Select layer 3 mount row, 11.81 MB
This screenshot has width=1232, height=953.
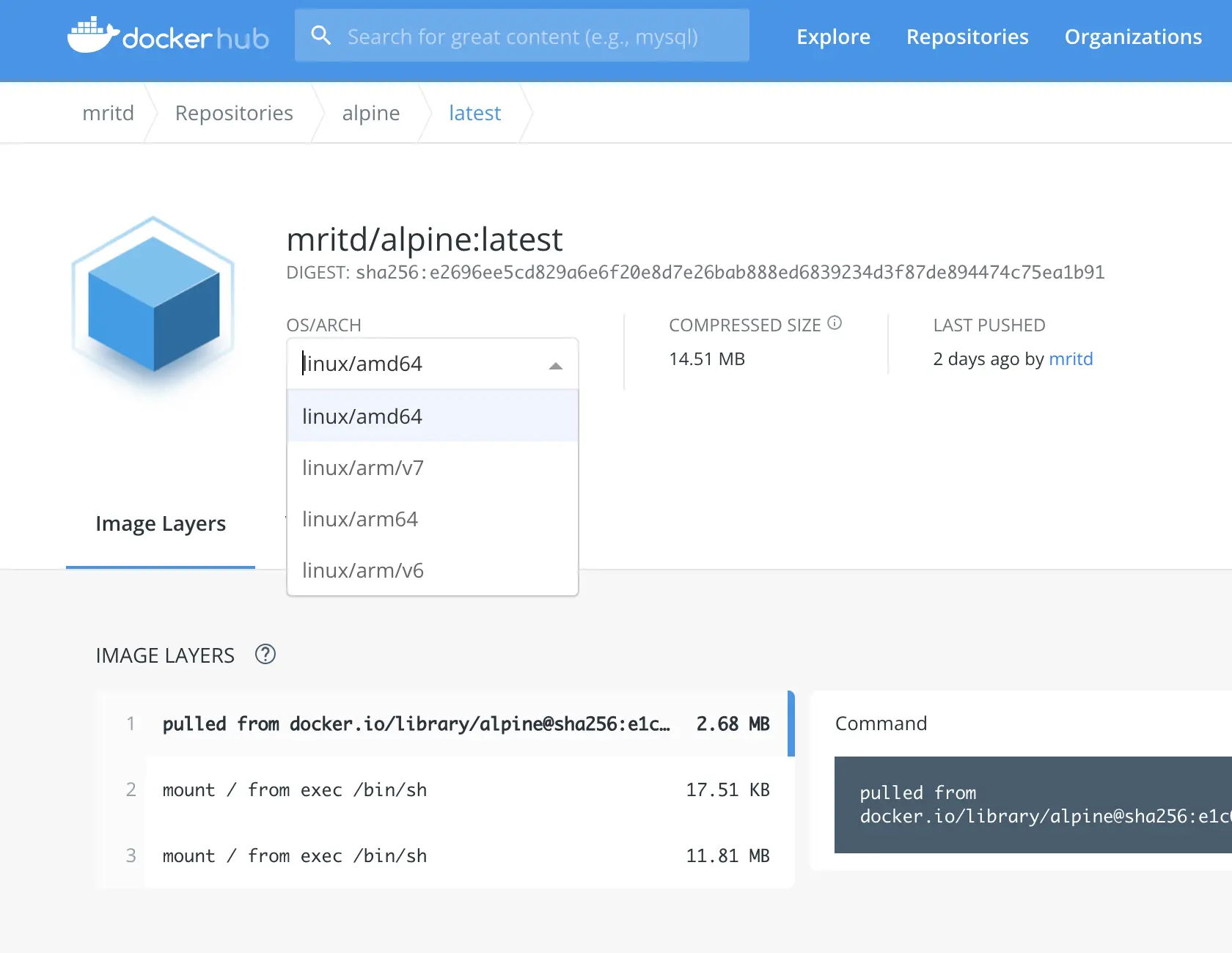click(x=445, y=856)
